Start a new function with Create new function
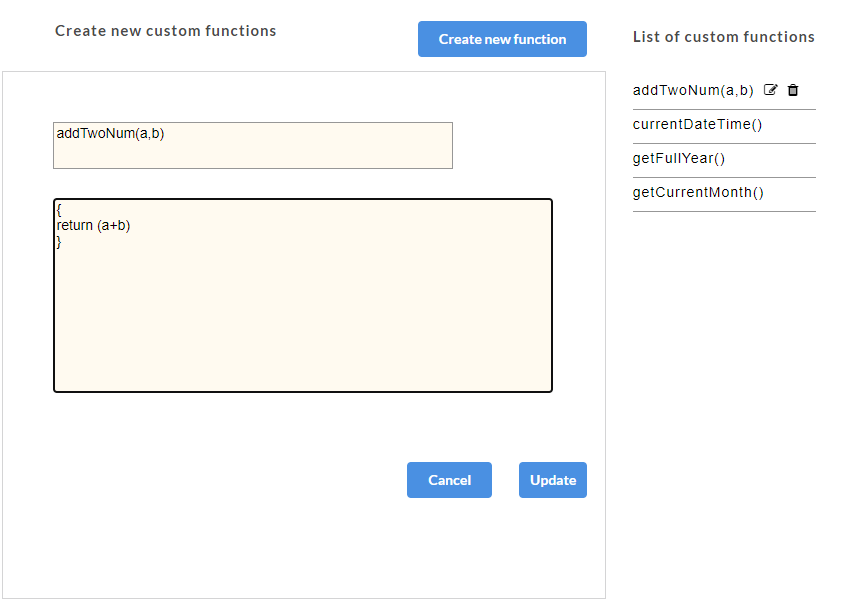Image resolution: width=861 pixels, height=613 pixels. click(502, 39)
